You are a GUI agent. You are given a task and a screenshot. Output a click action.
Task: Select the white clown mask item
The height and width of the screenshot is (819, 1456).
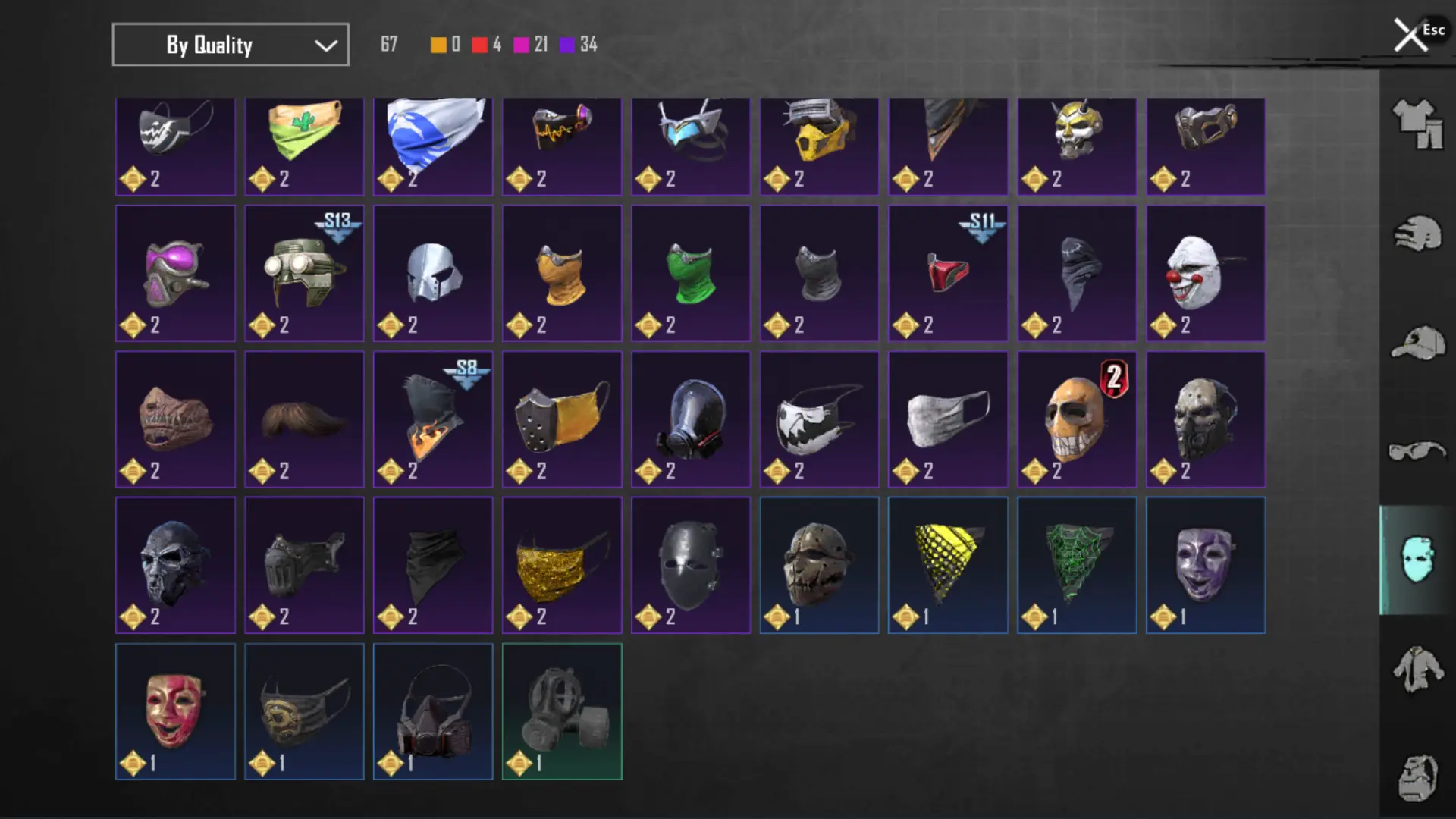point(1206,273)
